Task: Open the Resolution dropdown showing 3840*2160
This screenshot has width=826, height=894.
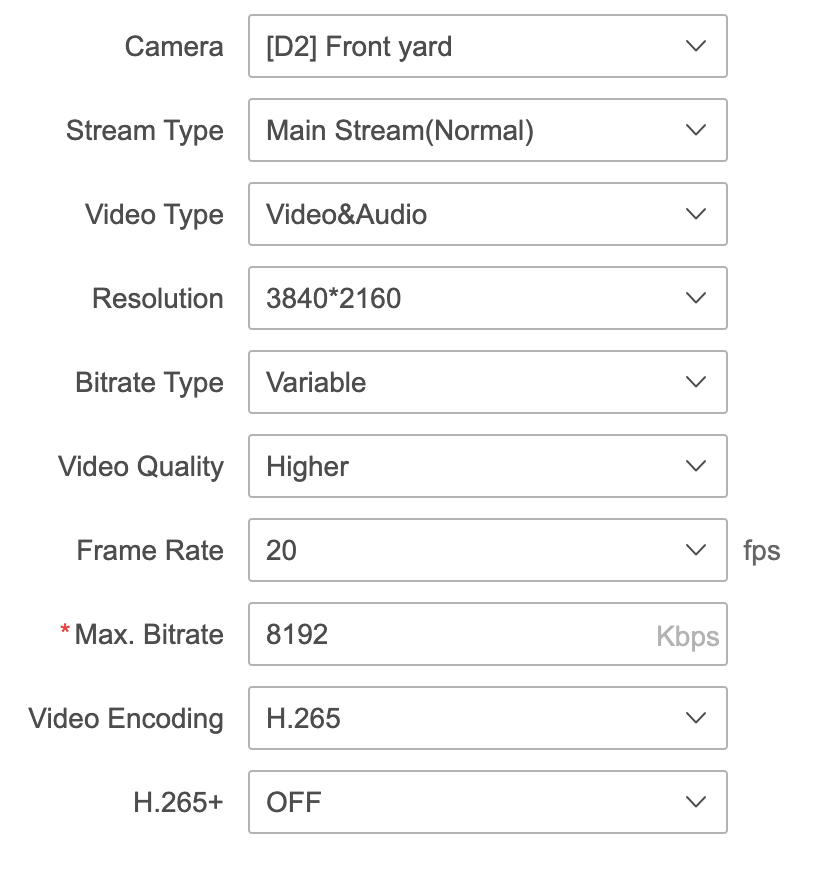Action: (487, 298)
